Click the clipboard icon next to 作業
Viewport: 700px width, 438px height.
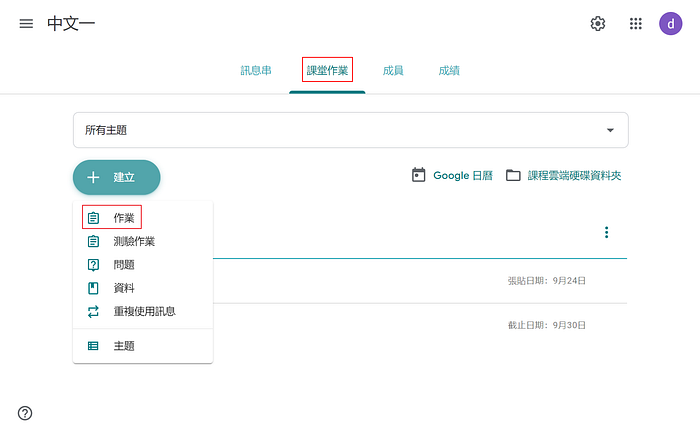pos(93,218)
